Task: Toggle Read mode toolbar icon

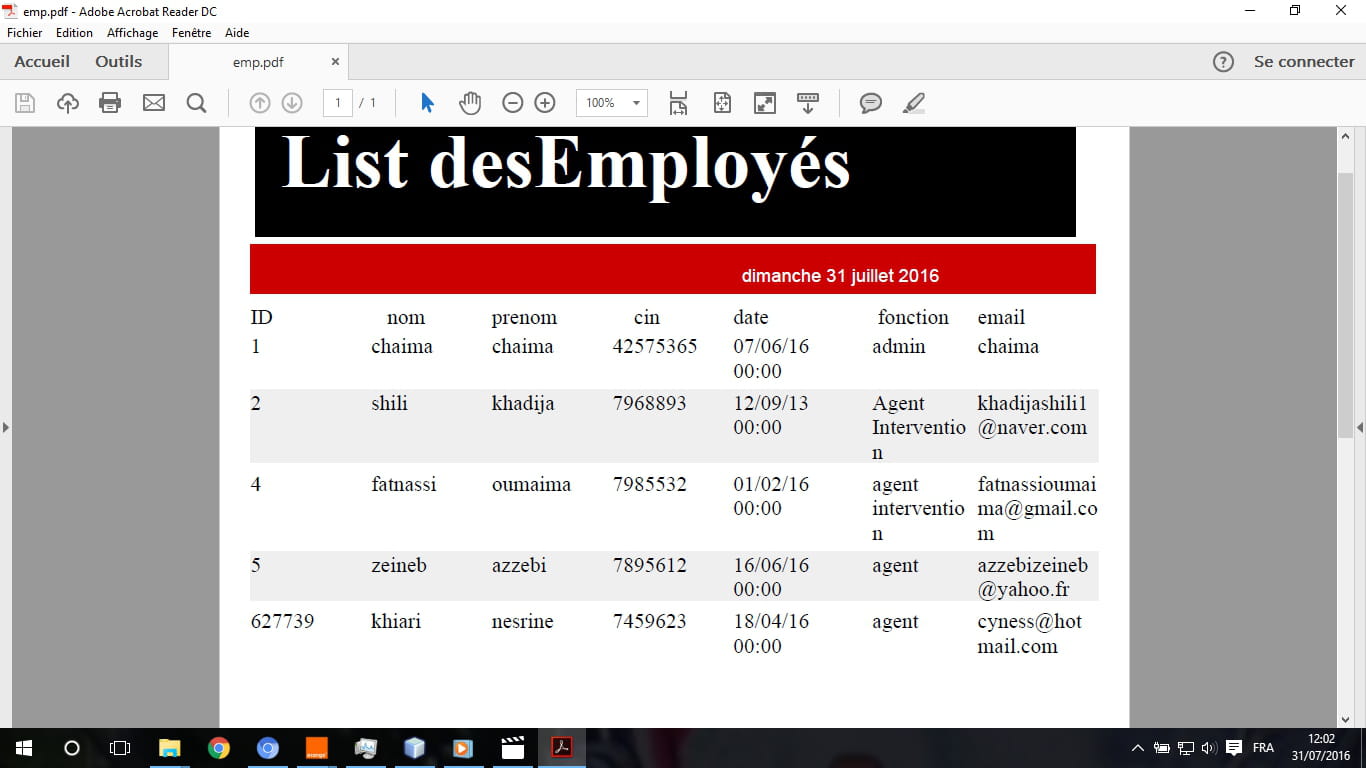Action: point(808,103)
